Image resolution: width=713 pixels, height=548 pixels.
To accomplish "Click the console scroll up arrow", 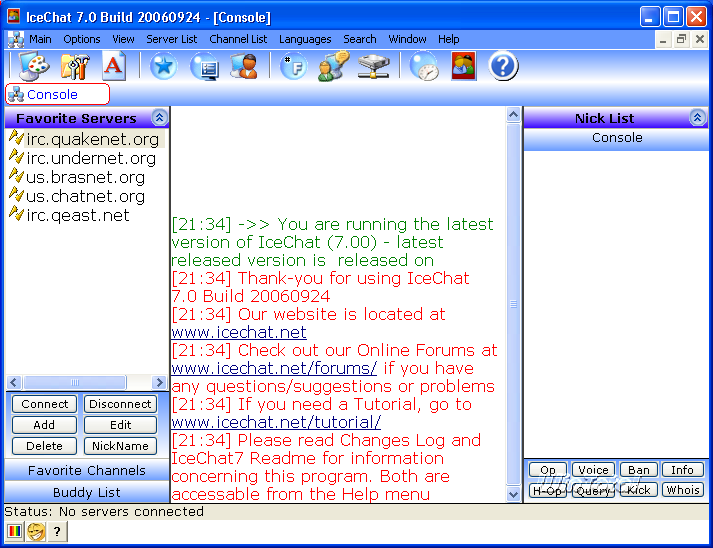I will coord(513,115).
